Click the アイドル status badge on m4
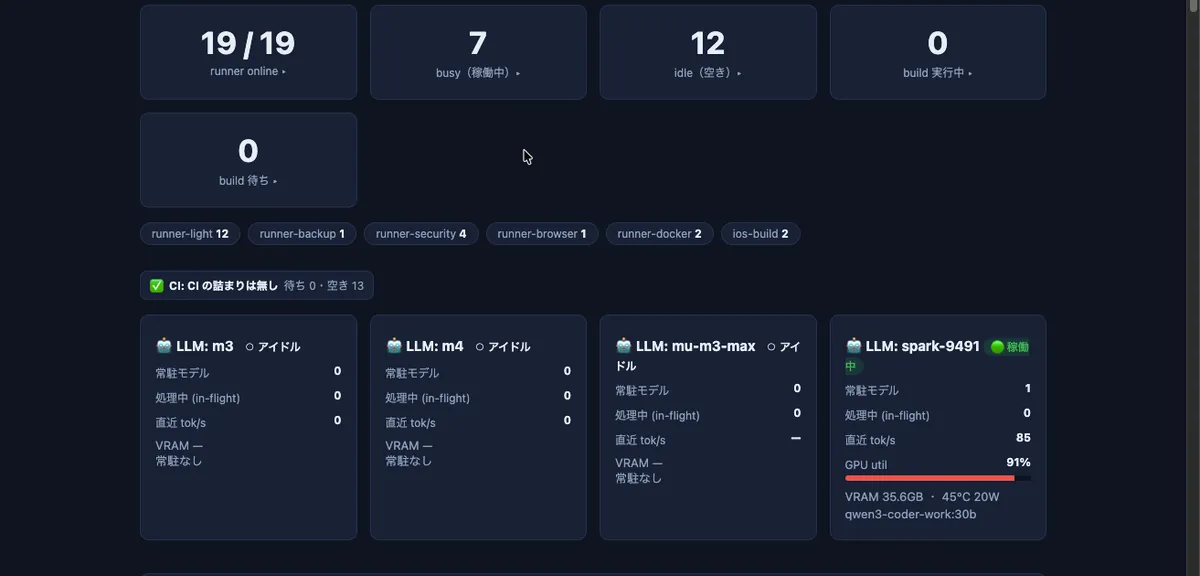The height and width of the screenshot is (576, 1200). tap(503, 347)
